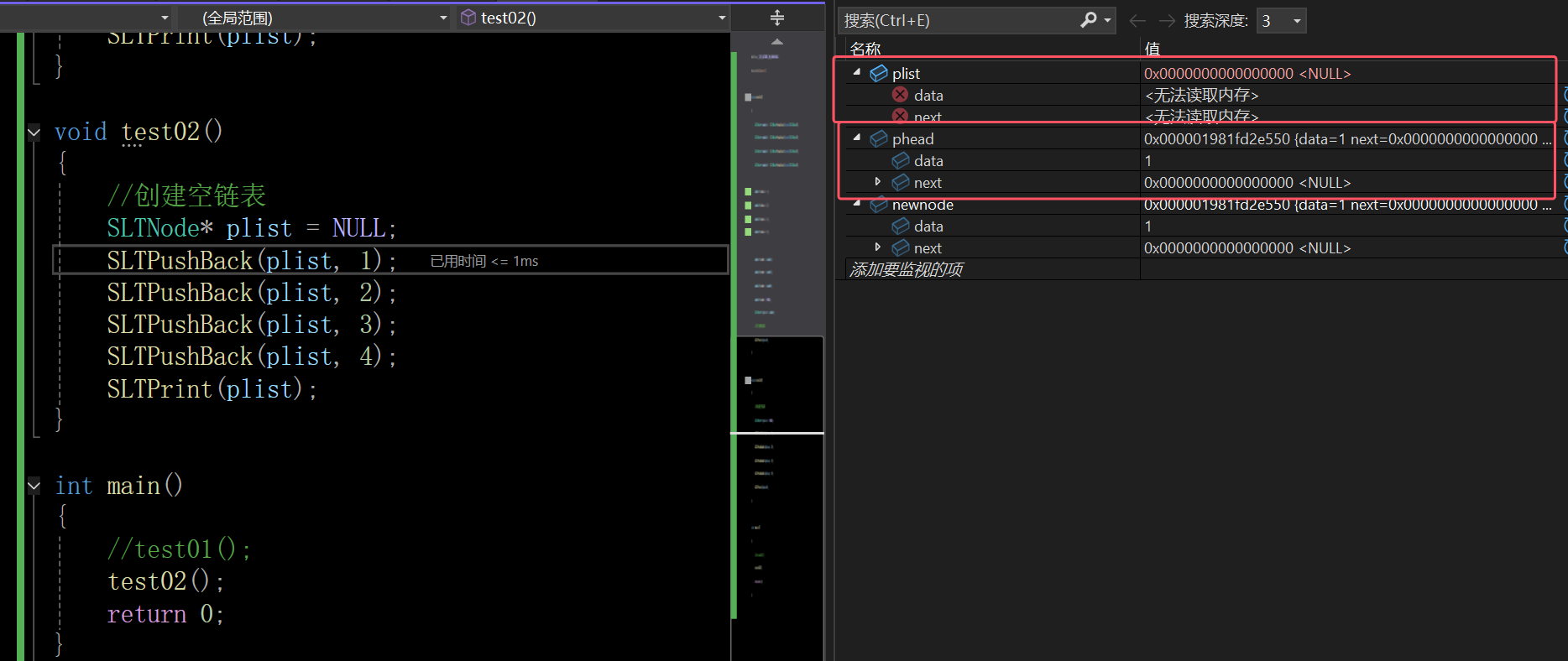The height and width of the screenshot is (661, 1568).
Task: Expand the next member under phead
Action: click(878, 181)
